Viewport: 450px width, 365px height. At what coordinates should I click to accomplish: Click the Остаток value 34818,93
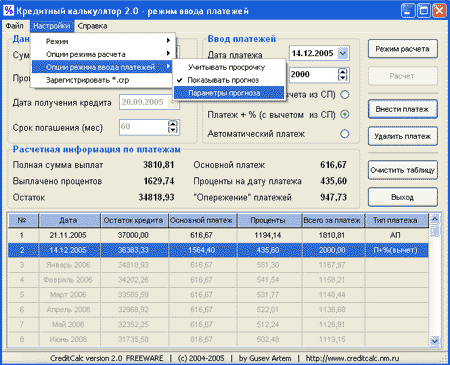tap(156, 197)
